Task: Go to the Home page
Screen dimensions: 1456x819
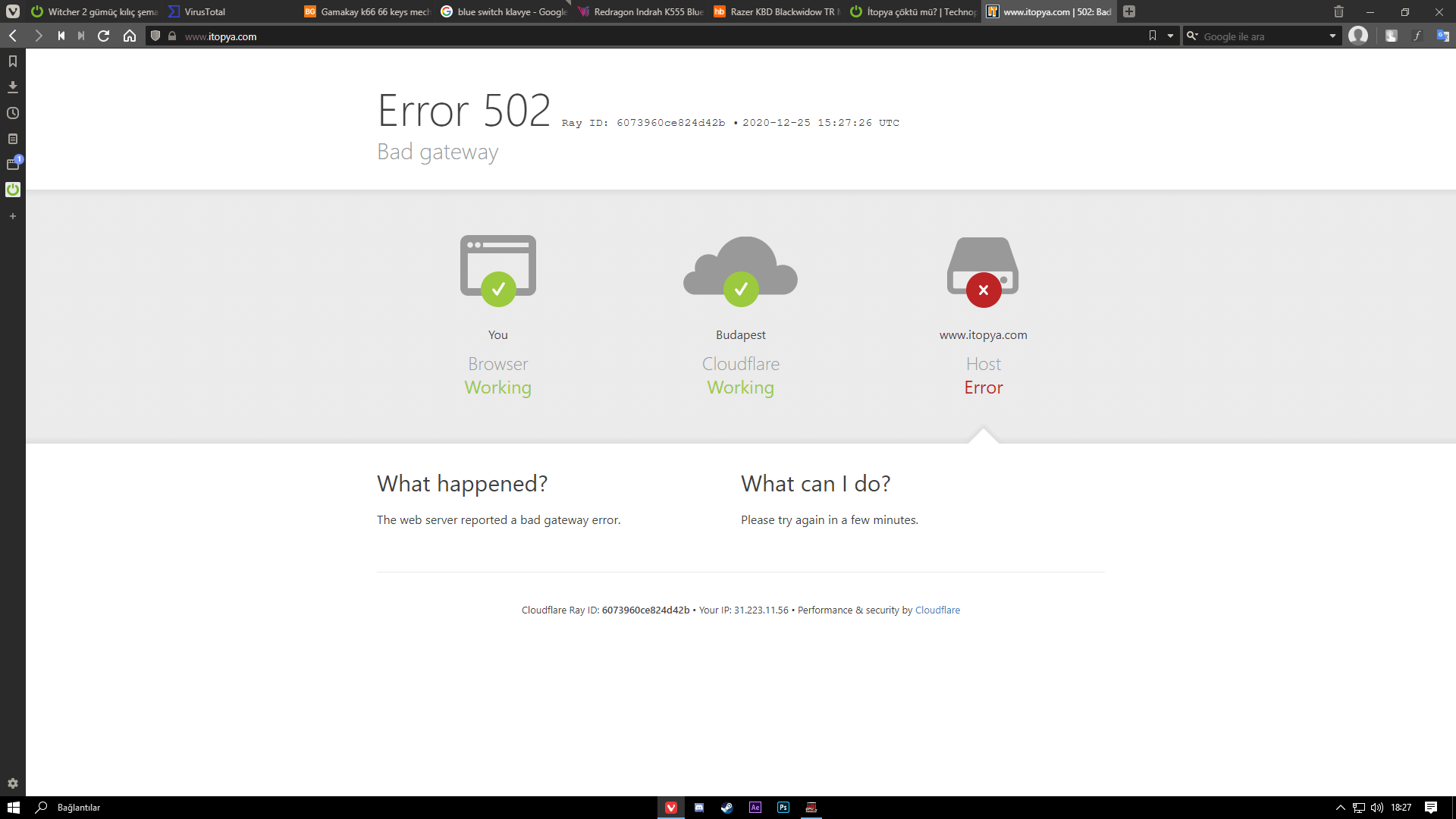Action: [x=130, y=36]
